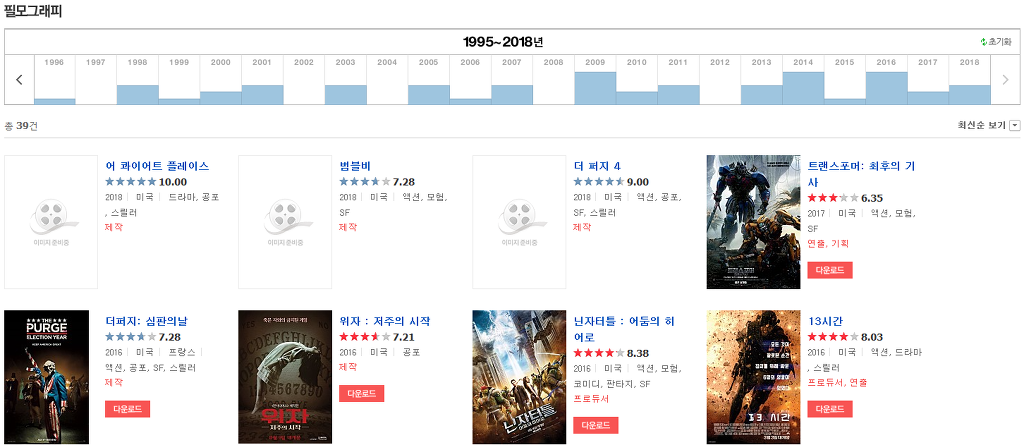Click the 13시간 soldier poster thumbnail
Screen dimensions: 1024x445
pyautogui.click(x=754, y=378)
